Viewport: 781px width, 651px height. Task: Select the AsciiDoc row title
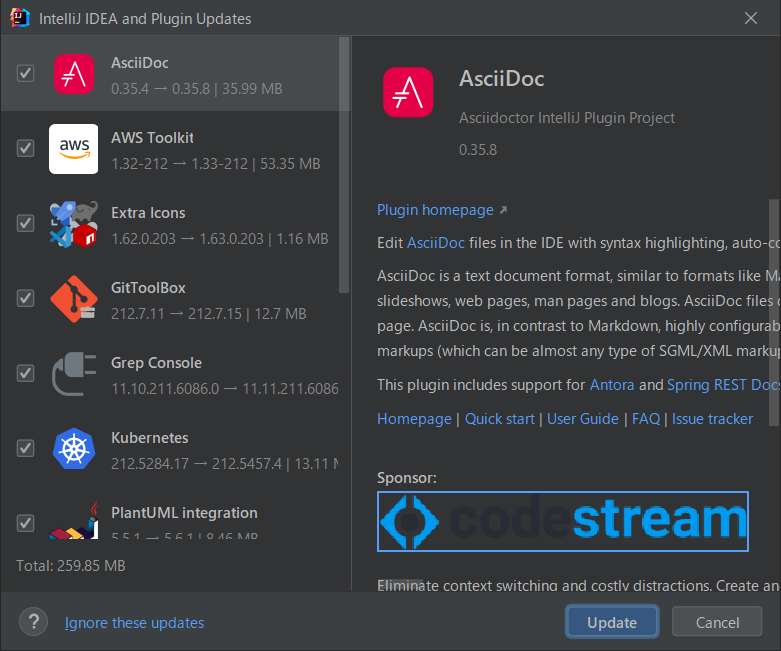140,63
